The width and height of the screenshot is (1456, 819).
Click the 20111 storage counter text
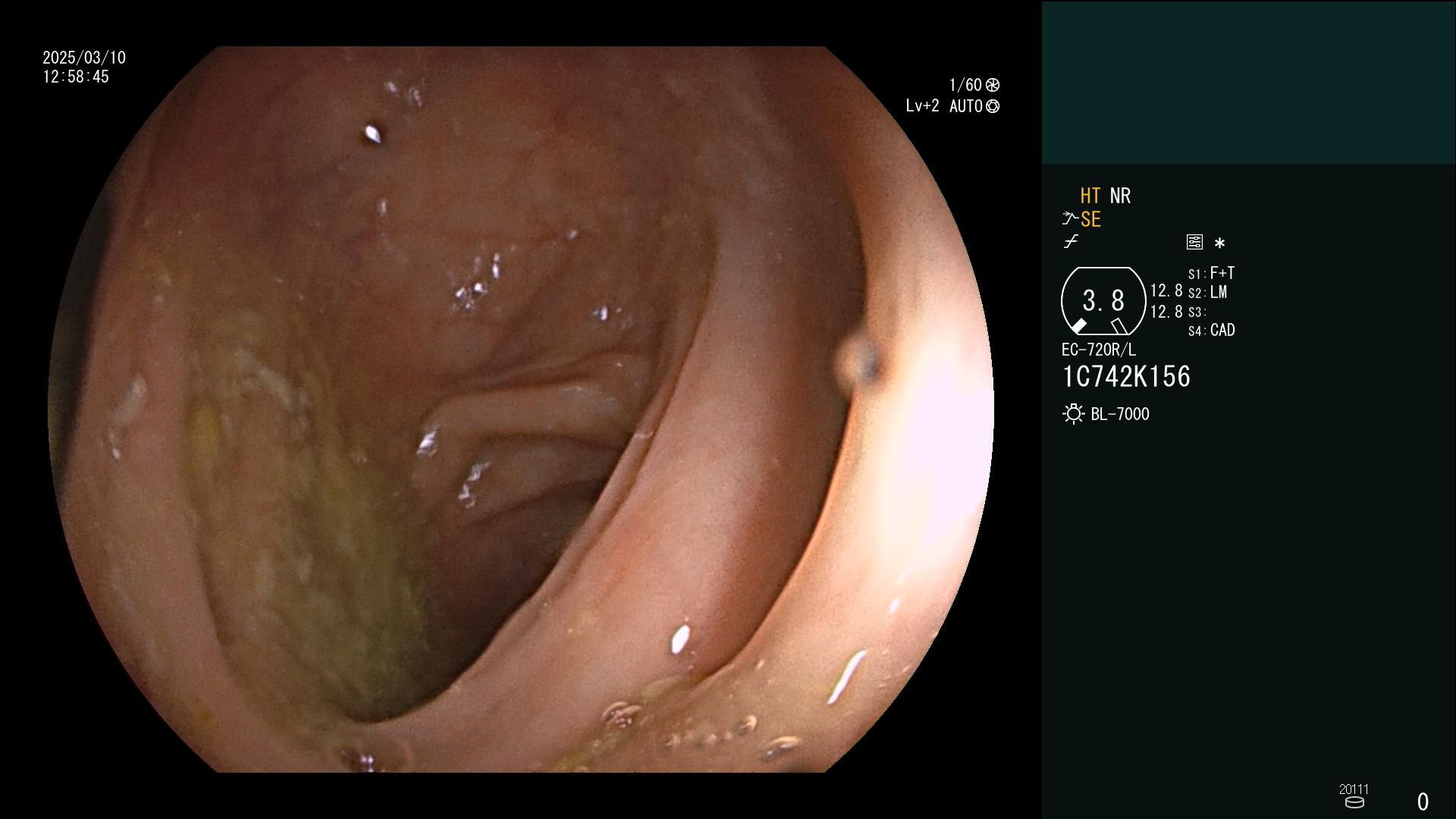1354,789
